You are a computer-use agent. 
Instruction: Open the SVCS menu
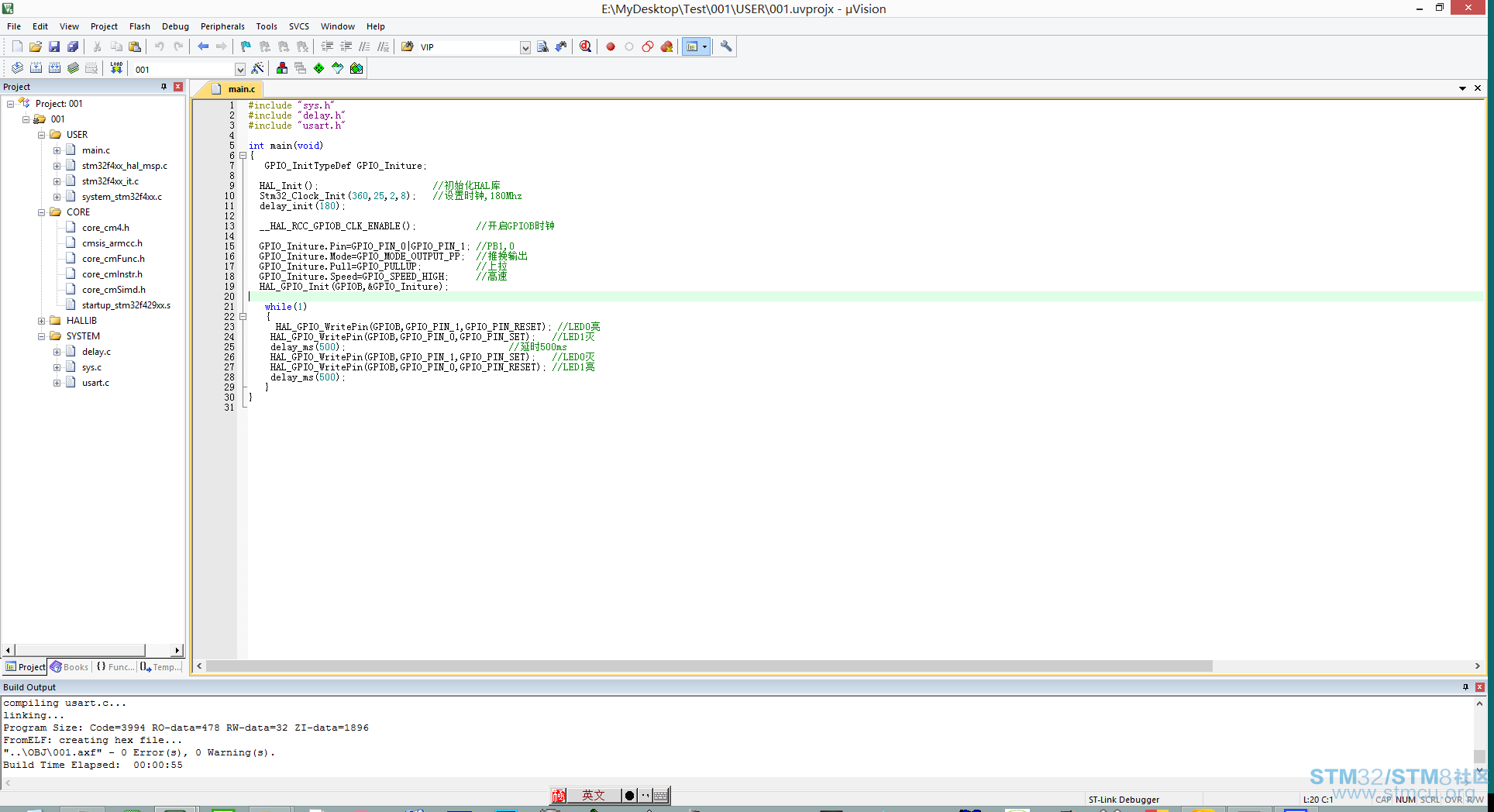pyautogui.click(x=299, y=26)
